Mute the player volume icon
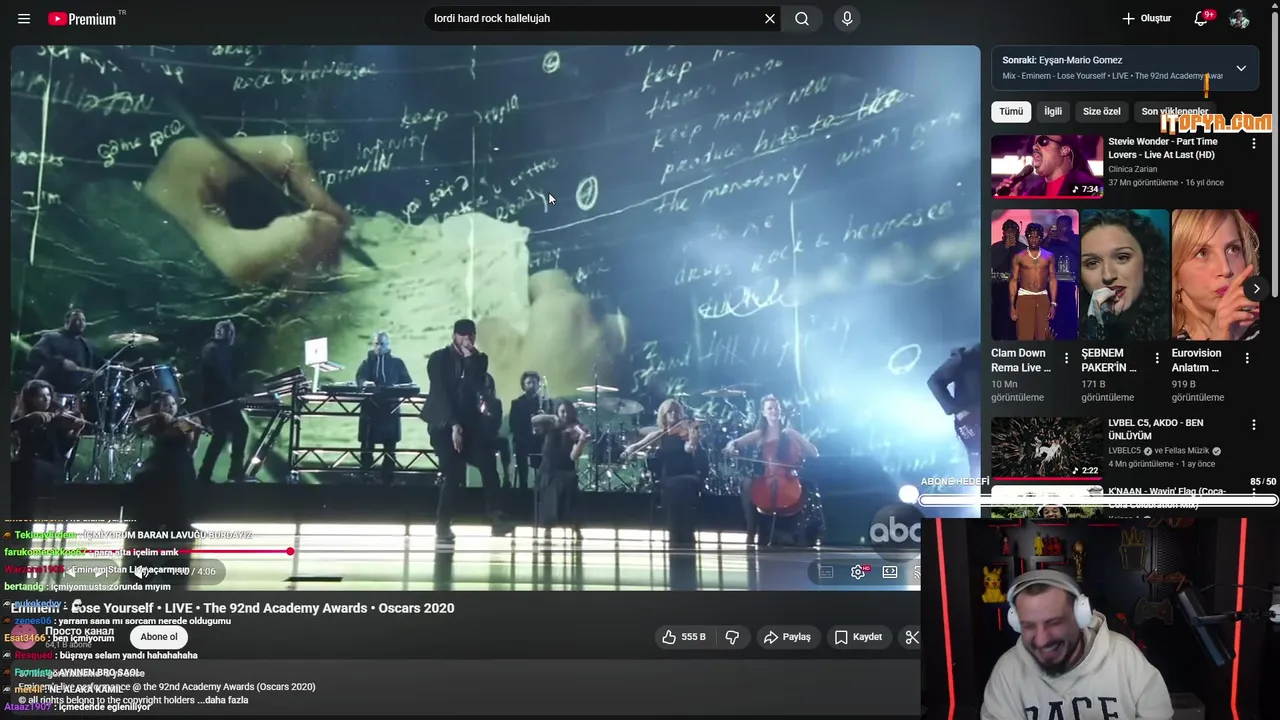Screen dimensions: 1280x720 [x=140, y=572]
